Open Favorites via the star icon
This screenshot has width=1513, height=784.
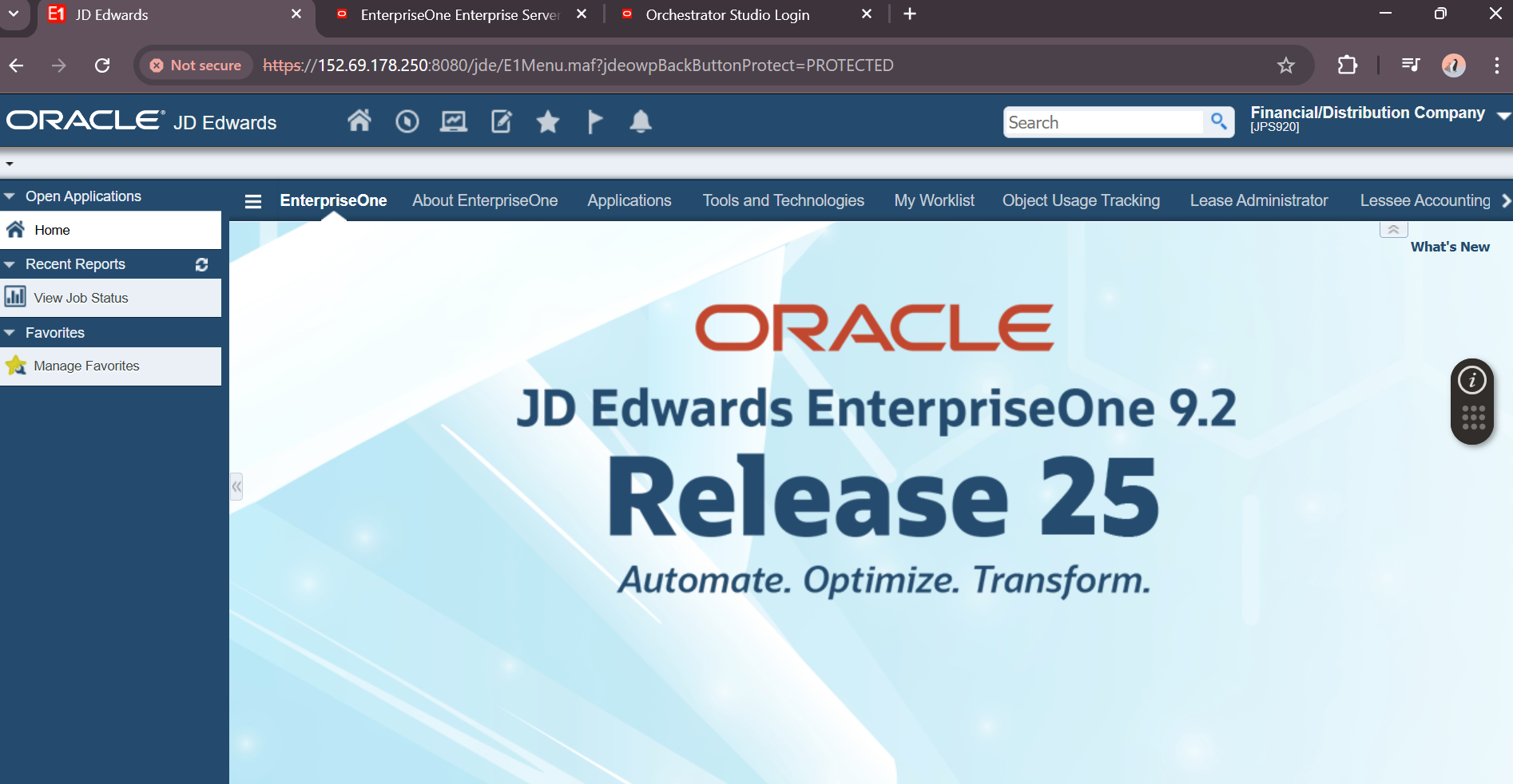pyautogui.click(x=547, y=121)
